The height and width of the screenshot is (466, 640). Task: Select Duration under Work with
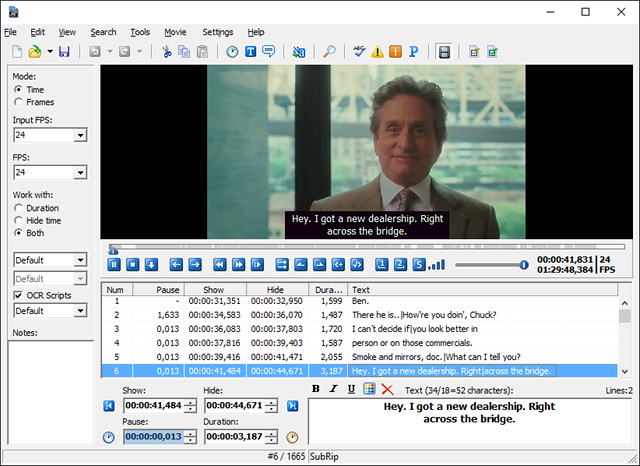[19, 207]
